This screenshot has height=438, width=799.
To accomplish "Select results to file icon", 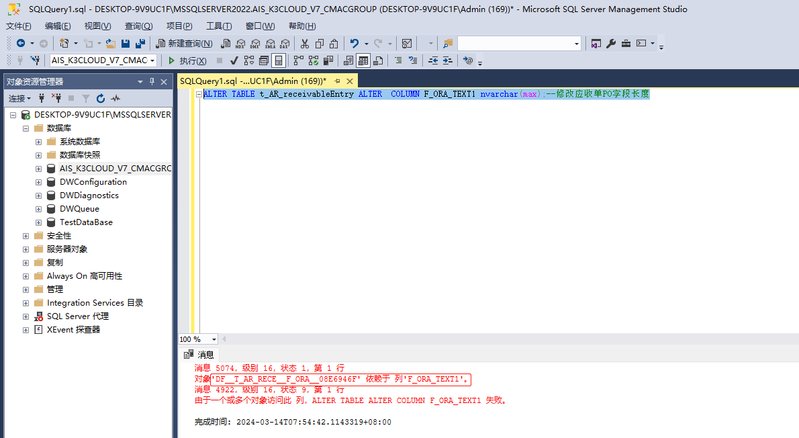I will [378, 61].
